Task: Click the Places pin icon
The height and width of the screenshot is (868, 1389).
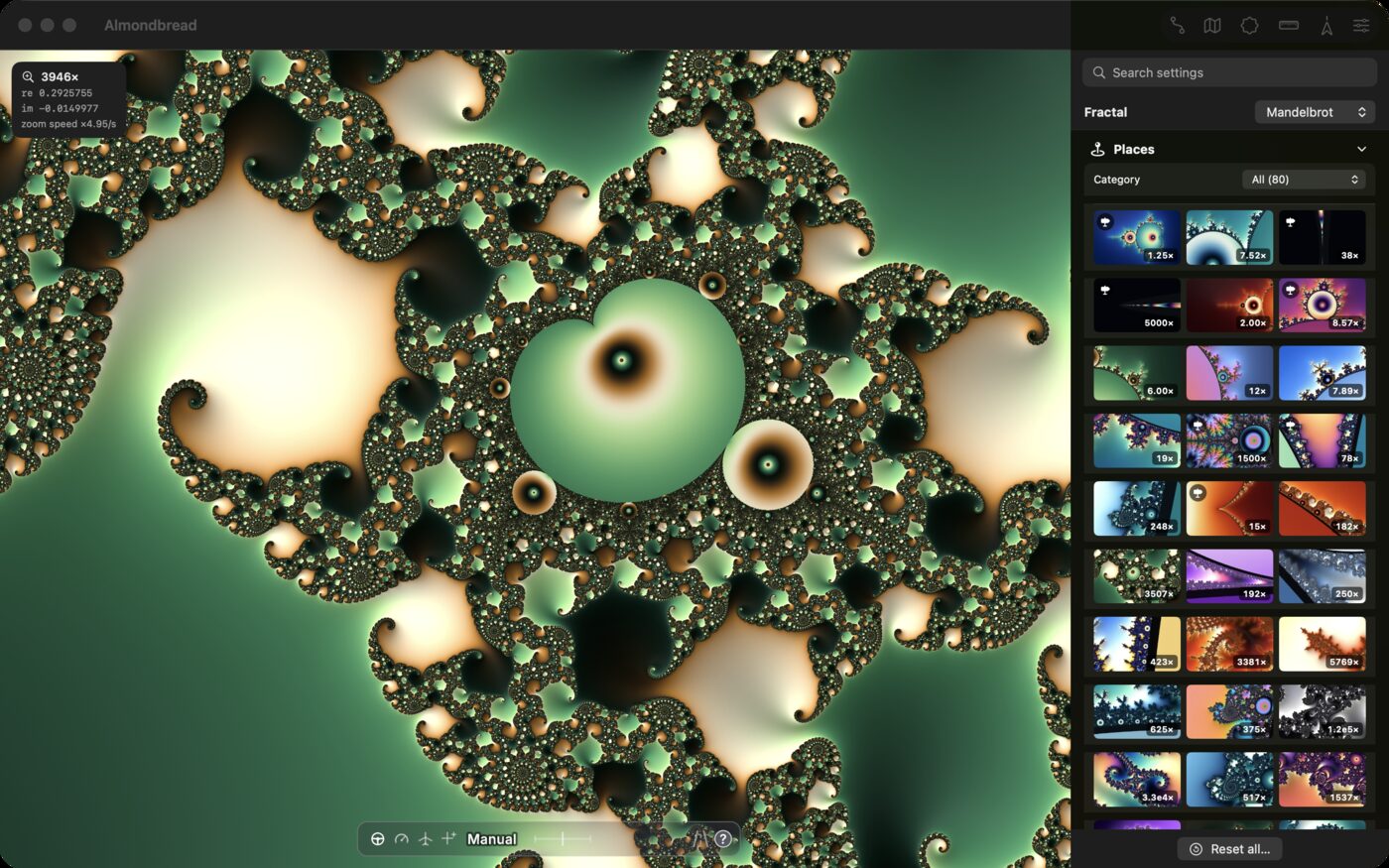Action: point(1097,150)
